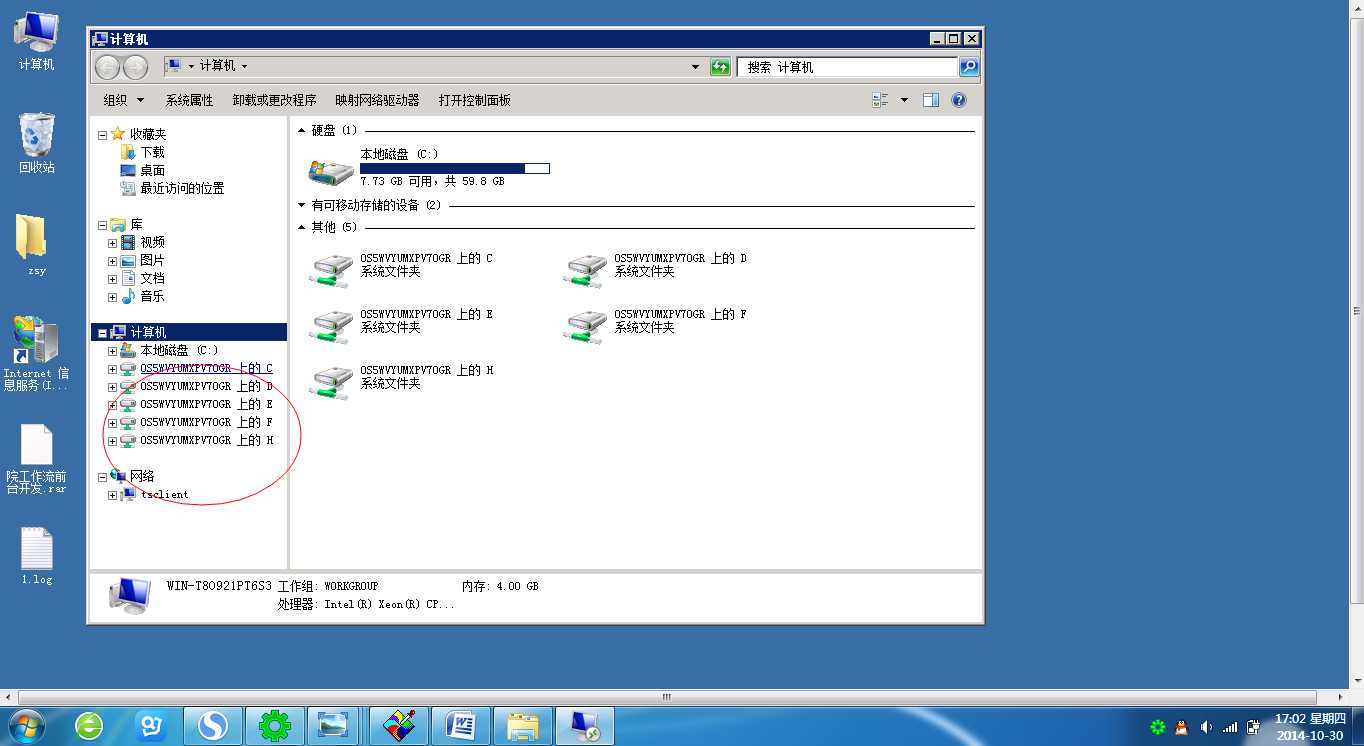The width and height of the screenshot is (1364, 746).
Task: Open the green gear icon in taskbar
Action: [275, 726]
